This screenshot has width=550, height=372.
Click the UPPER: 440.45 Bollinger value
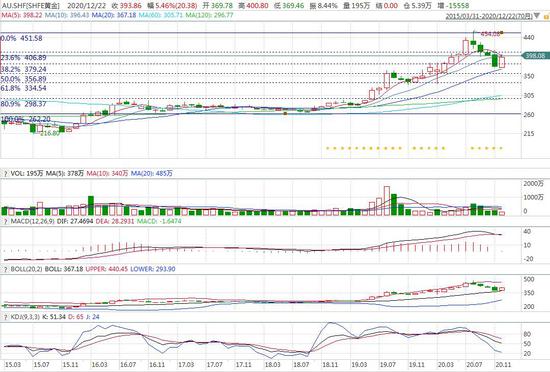pos(107,269)
